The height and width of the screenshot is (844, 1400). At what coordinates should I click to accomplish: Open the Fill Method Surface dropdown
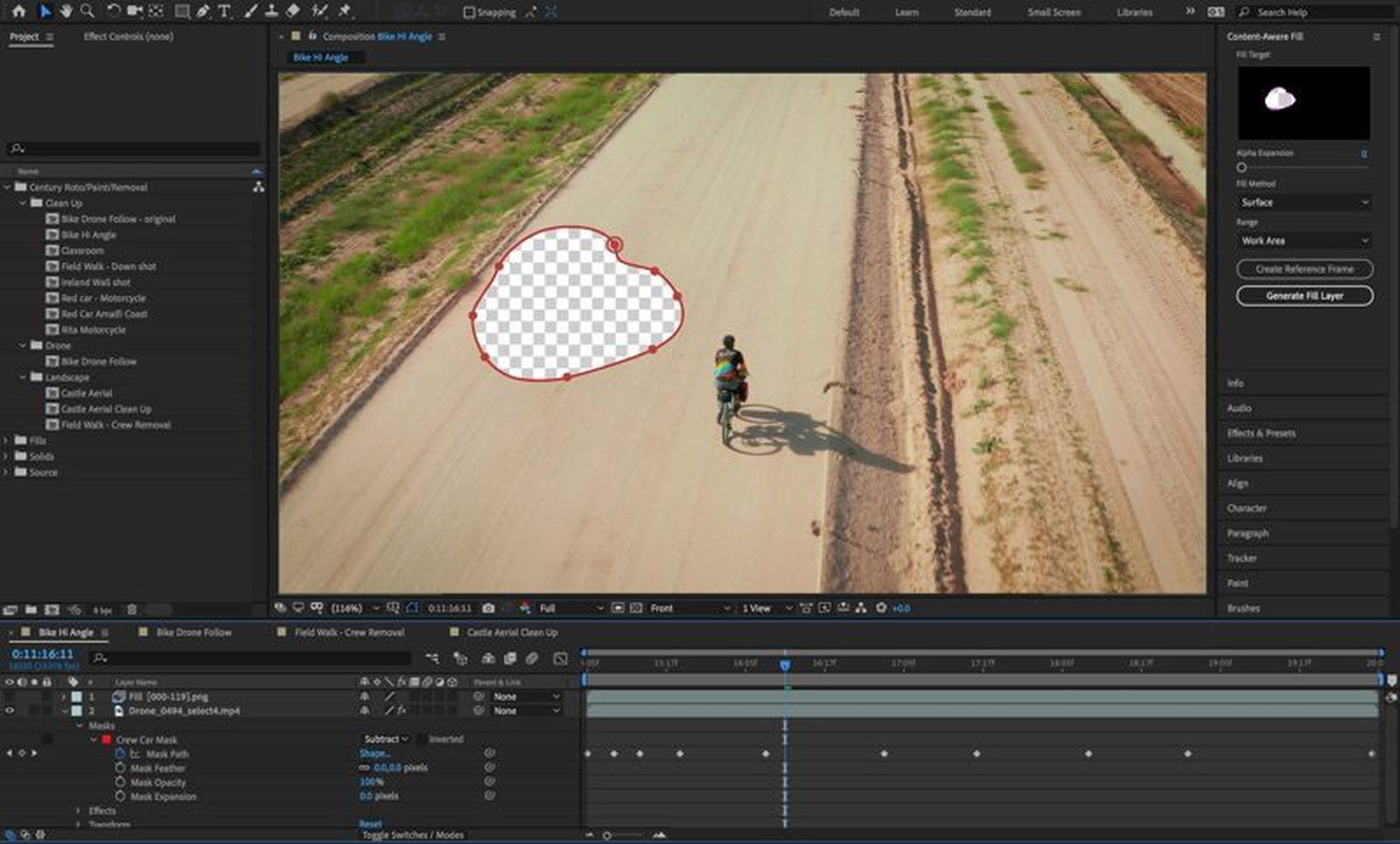click(x=1303, y=202)
